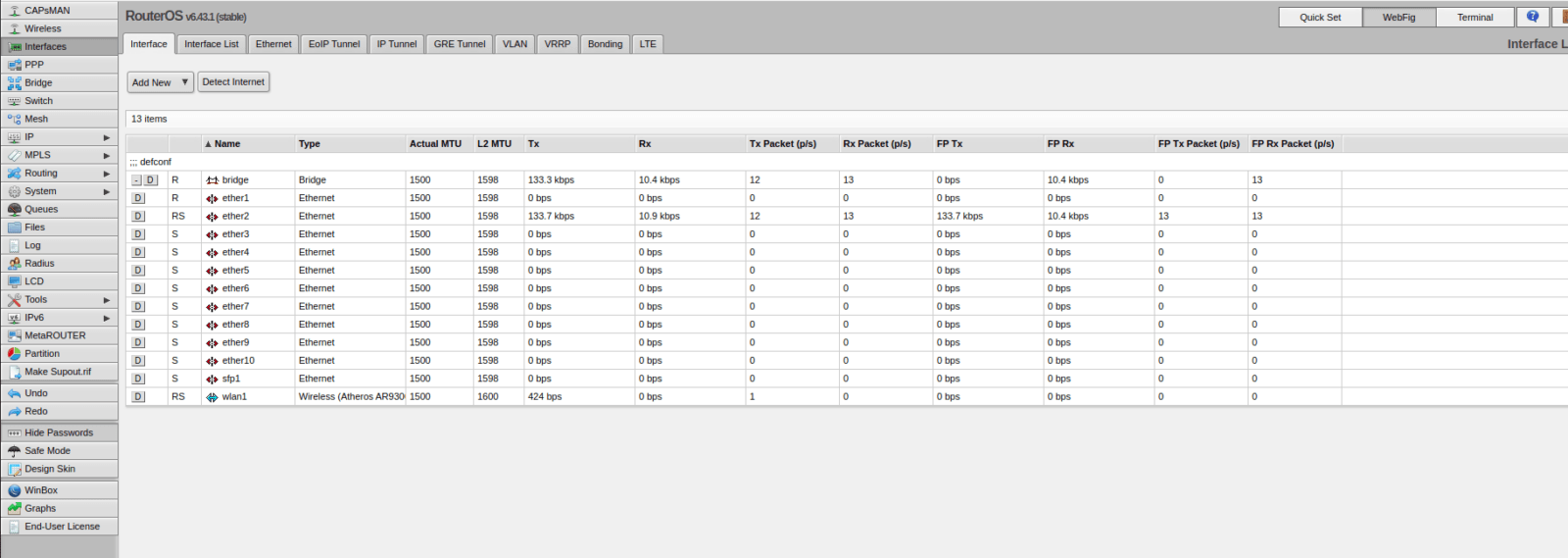Select the Interfaces sidebar icon

pos(14,46)
